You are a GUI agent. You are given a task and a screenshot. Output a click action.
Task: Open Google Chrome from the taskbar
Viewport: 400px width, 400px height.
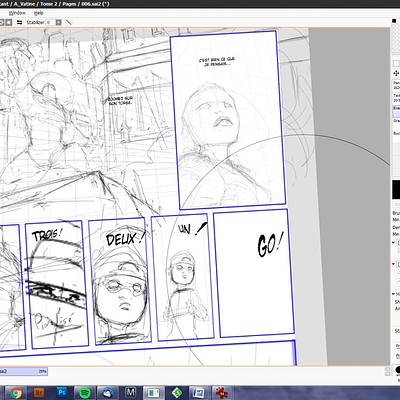tap(15, 393)
